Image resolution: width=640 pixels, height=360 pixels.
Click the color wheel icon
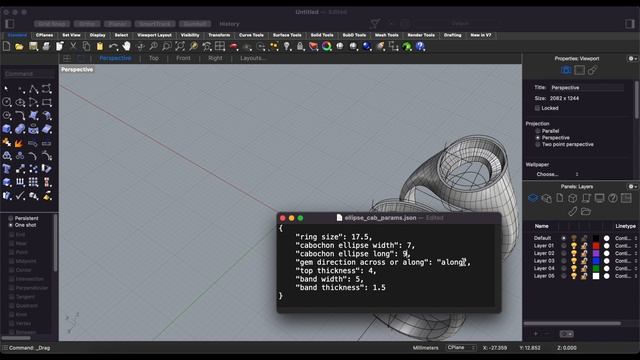click(327, 47)
